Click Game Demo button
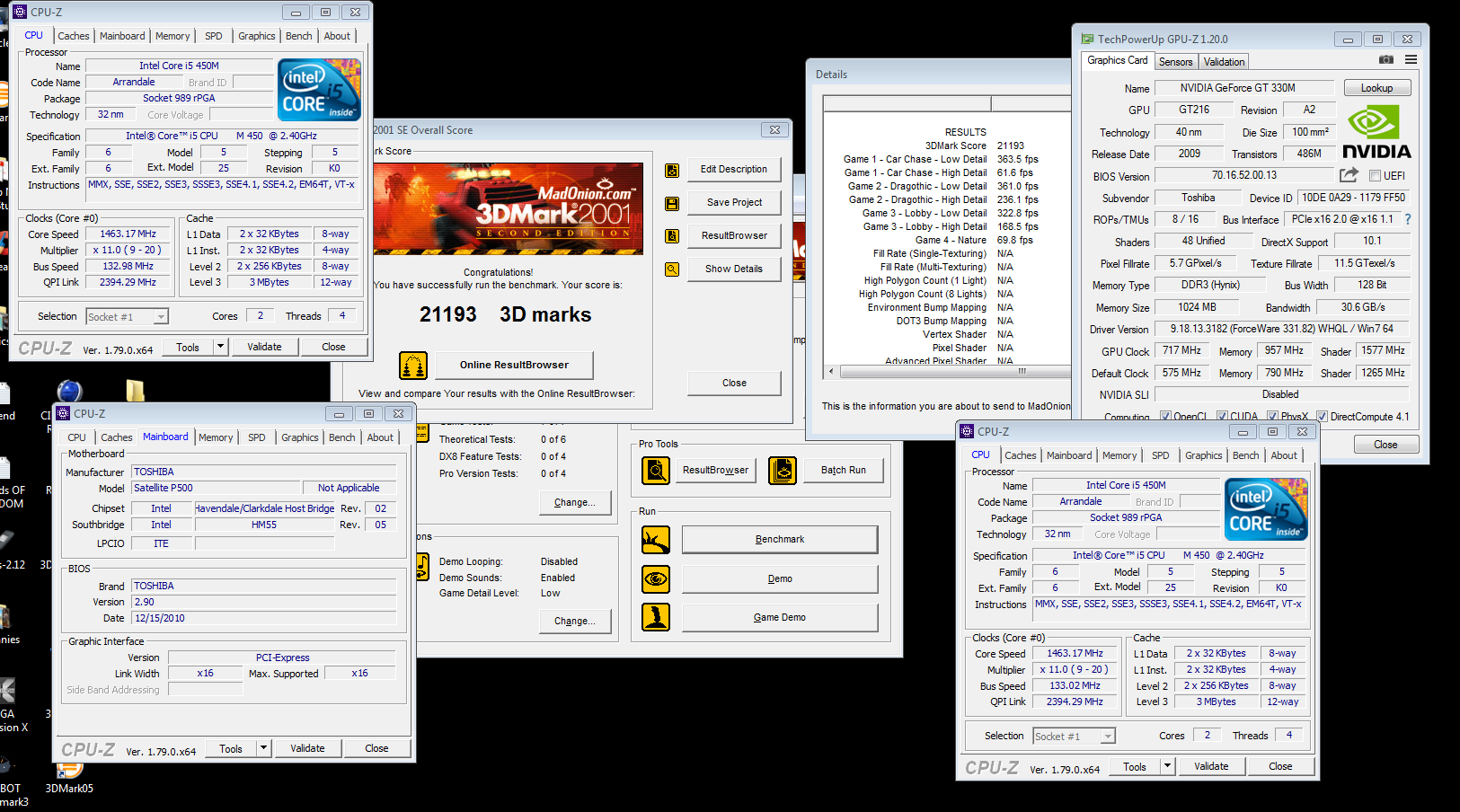 coord(779,617)
